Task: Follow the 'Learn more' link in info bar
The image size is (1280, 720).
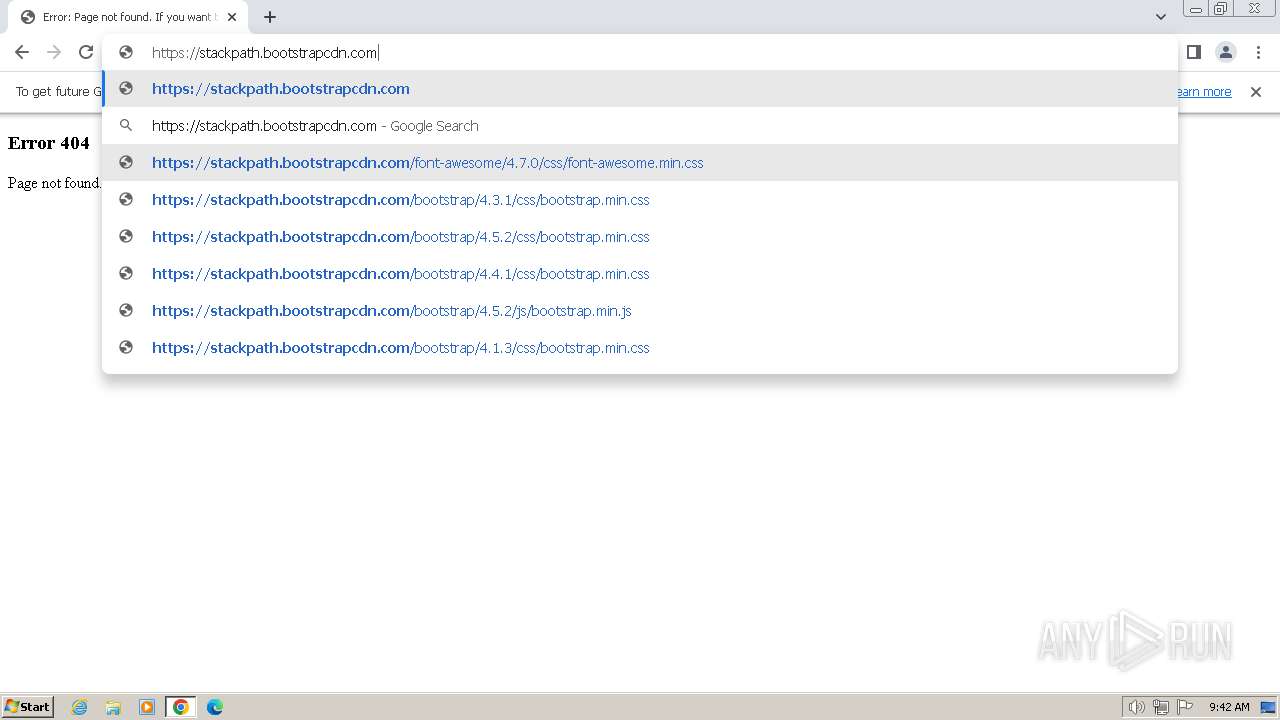Action: click(x=1203, y=92)
